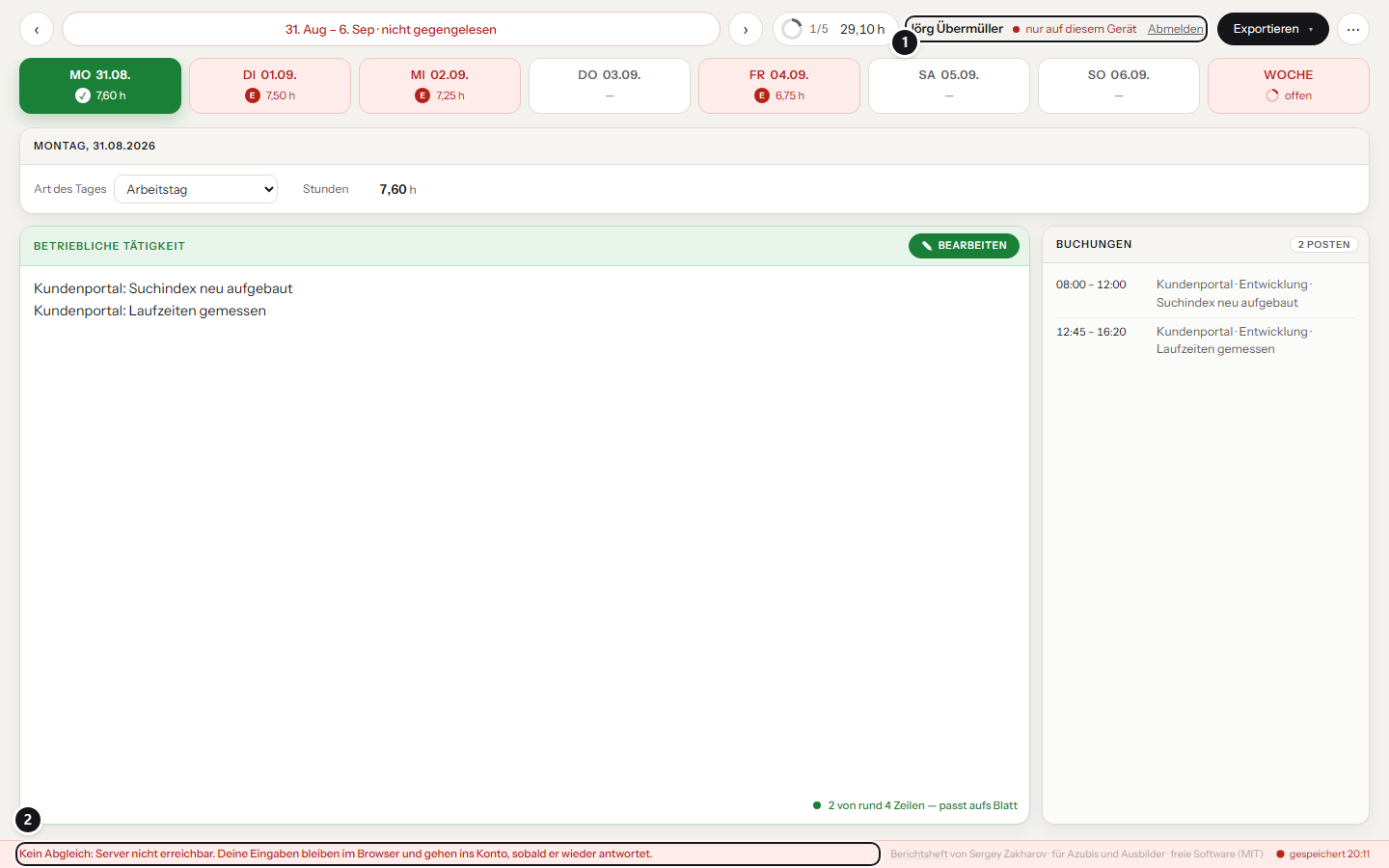Select the MO 31.08. day tab
The width and height of the screenshot is (1389, 868).
point(100,86)
